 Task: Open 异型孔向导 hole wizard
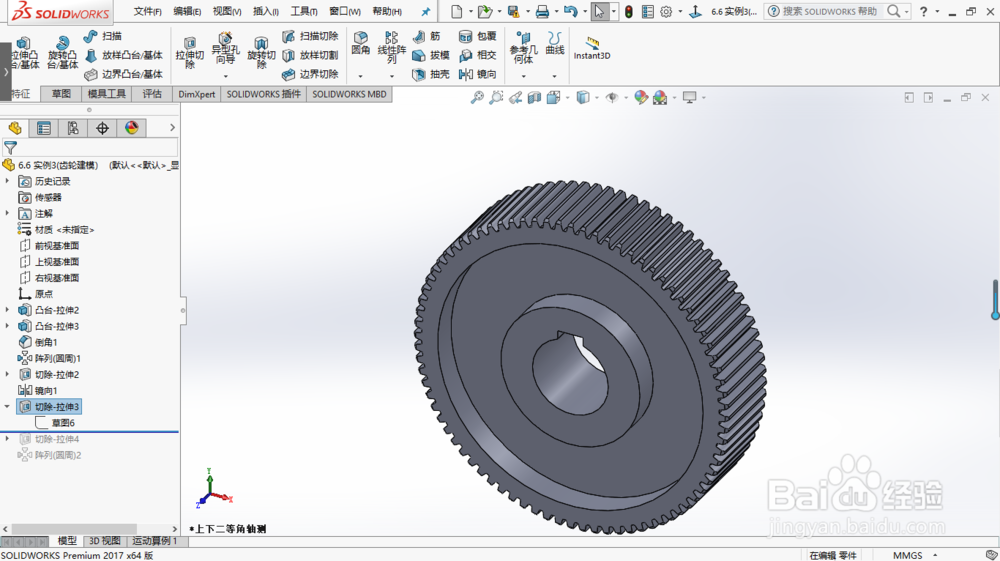(x=225, y=48)
